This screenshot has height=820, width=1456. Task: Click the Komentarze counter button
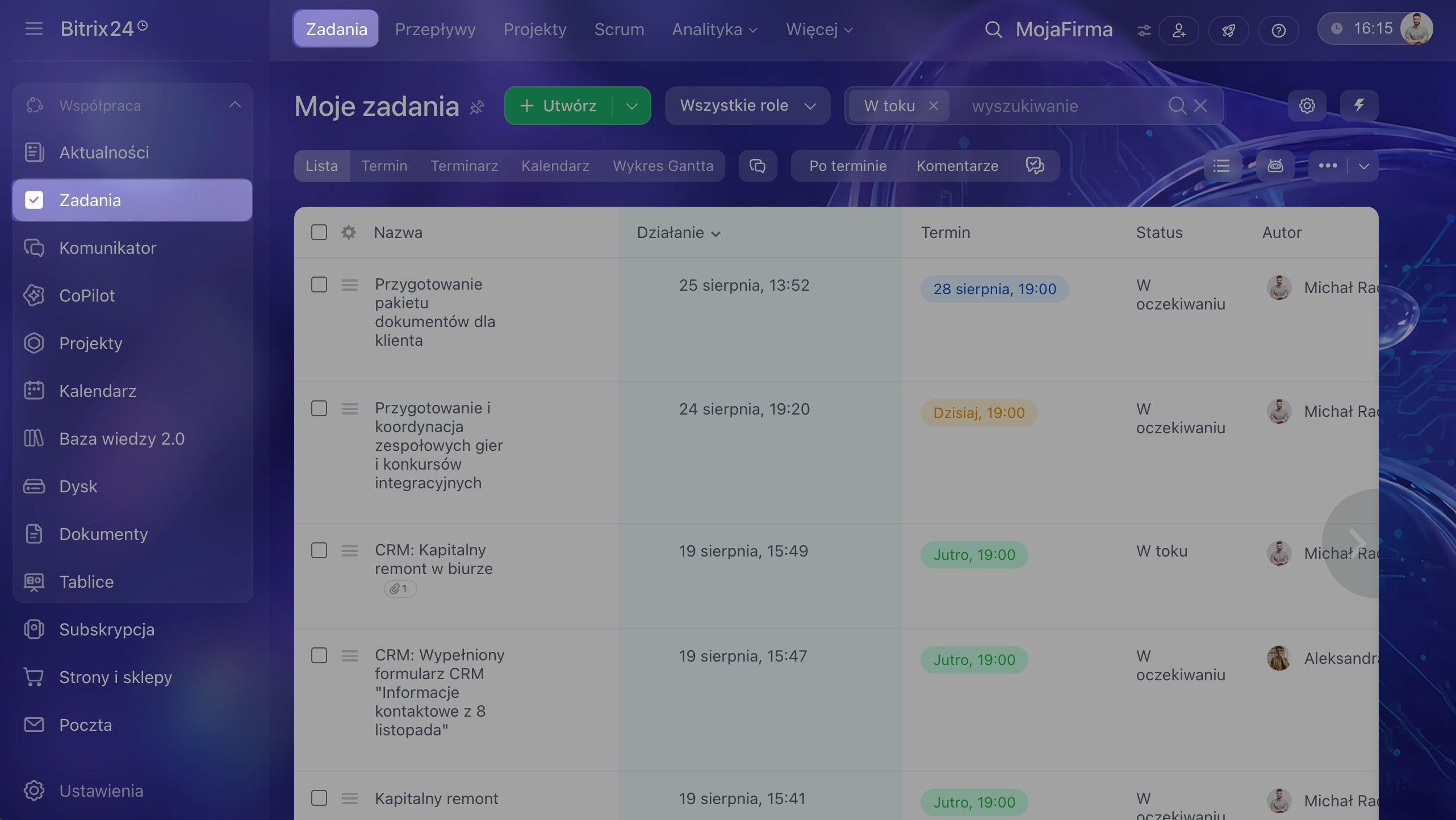tap(957, 166)
